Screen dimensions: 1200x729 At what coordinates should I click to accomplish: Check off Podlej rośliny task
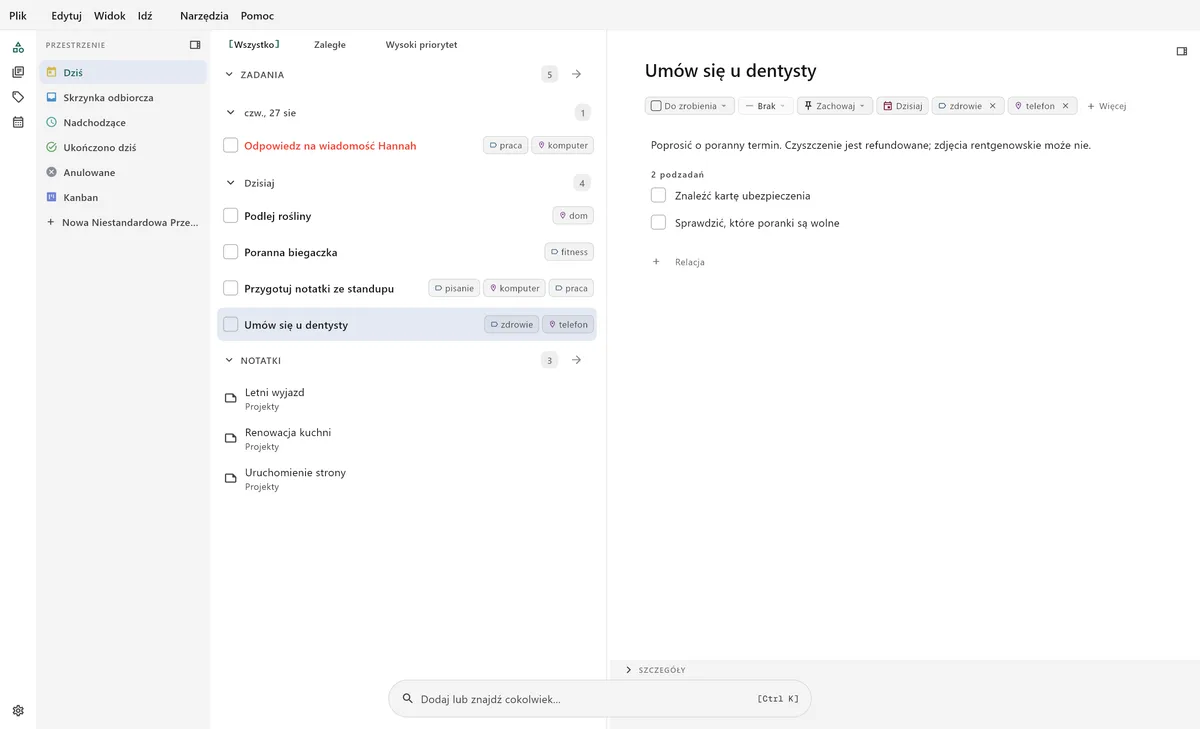231,216
